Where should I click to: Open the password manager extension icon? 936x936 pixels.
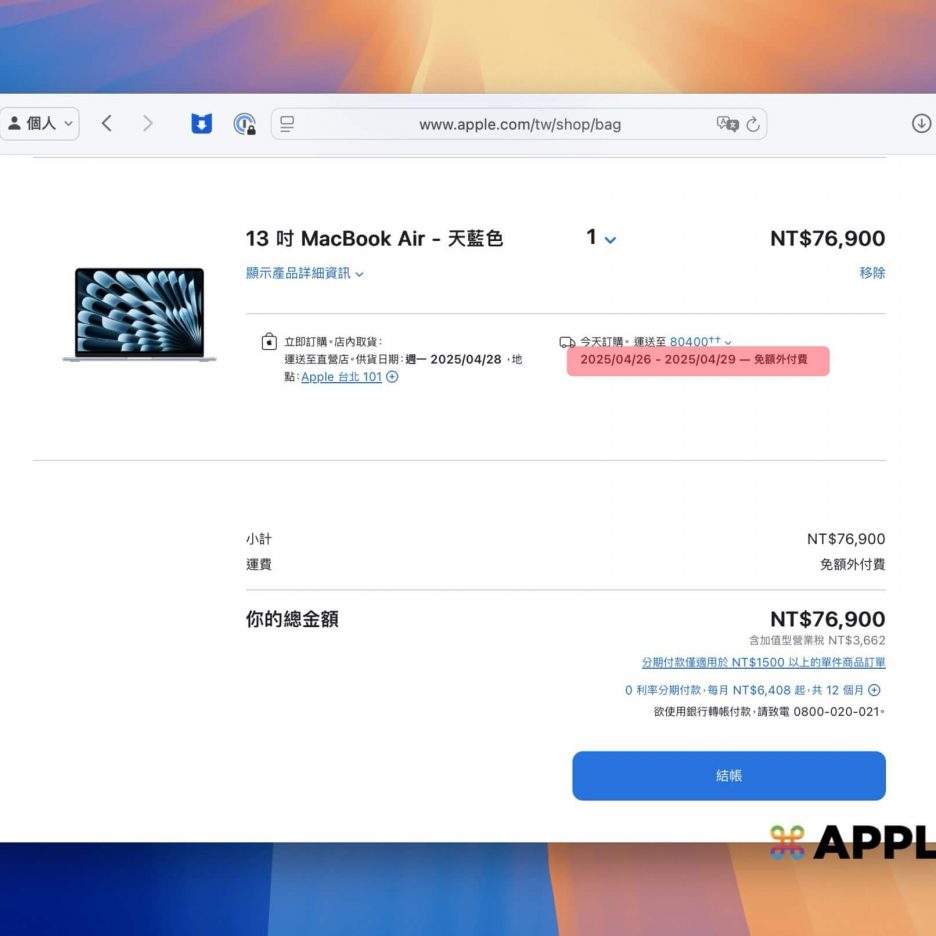(244, 124)
